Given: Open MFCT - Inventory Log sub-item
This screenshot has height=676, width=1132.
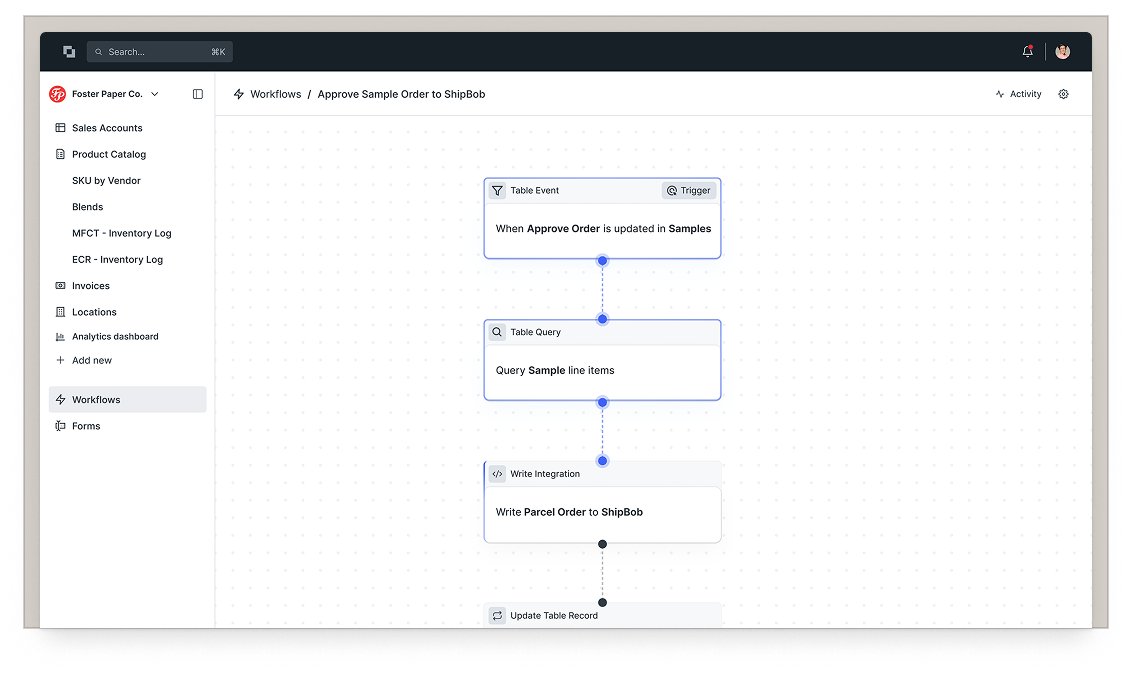Looking at the screenshot, I should 121,233.
